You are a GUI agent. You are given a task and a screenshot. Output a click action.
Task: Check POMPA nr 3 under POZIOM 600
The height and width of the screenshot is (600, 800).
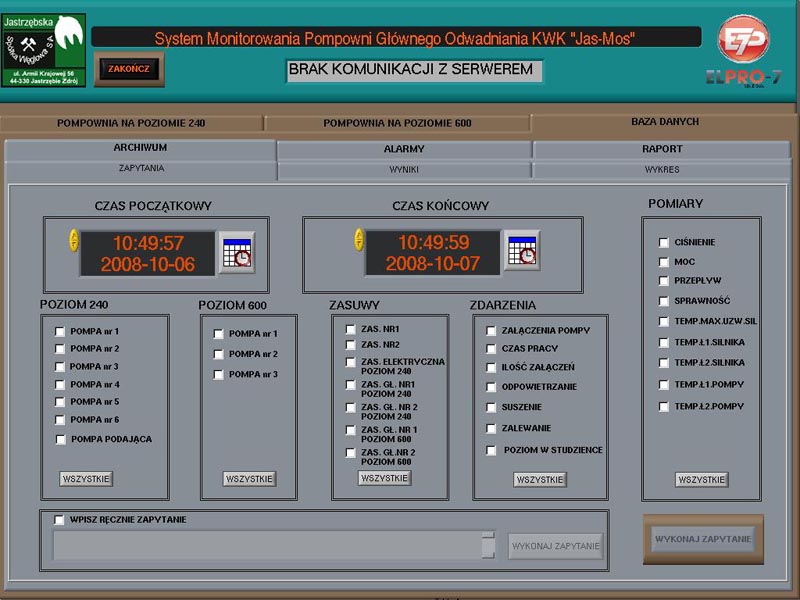(218, 374)
